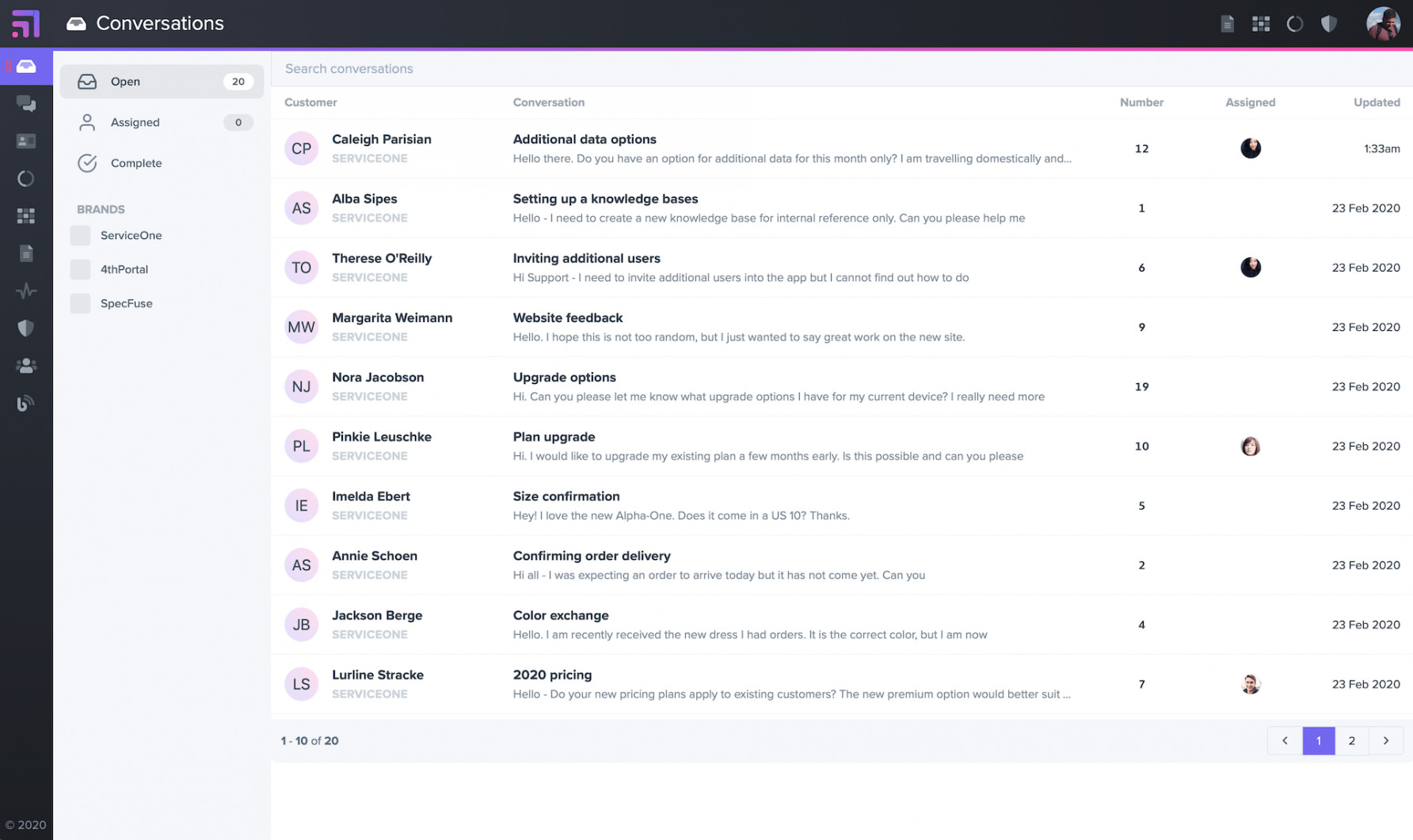1413x840 pixels.
Task: Sort by the Number column header
Action: (x=1141, y=102)
